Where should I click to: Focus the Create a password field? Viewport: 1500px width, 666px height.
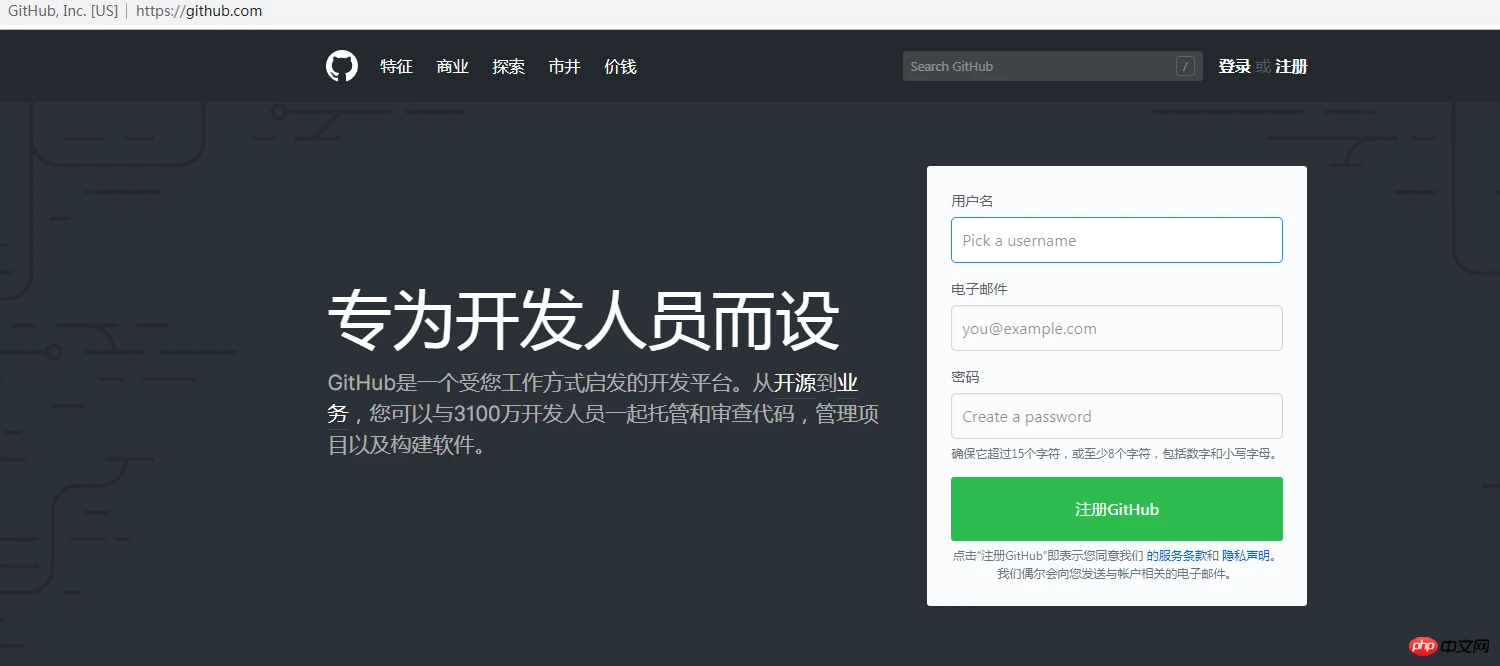(x=1116, y=416)
